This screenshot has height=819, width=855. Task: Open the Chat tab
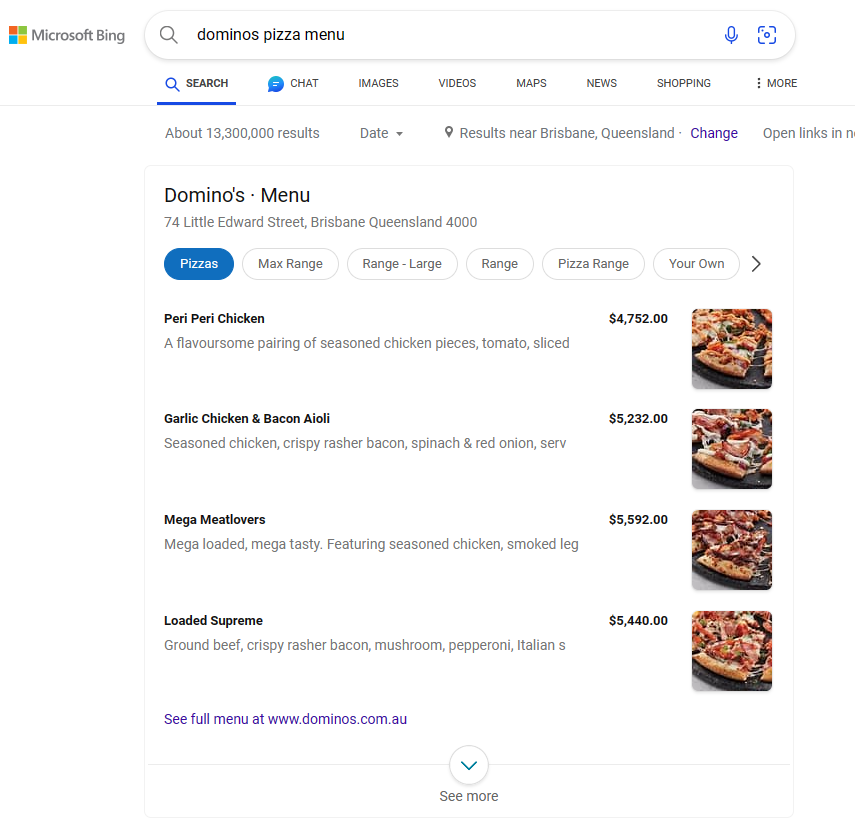293,84
